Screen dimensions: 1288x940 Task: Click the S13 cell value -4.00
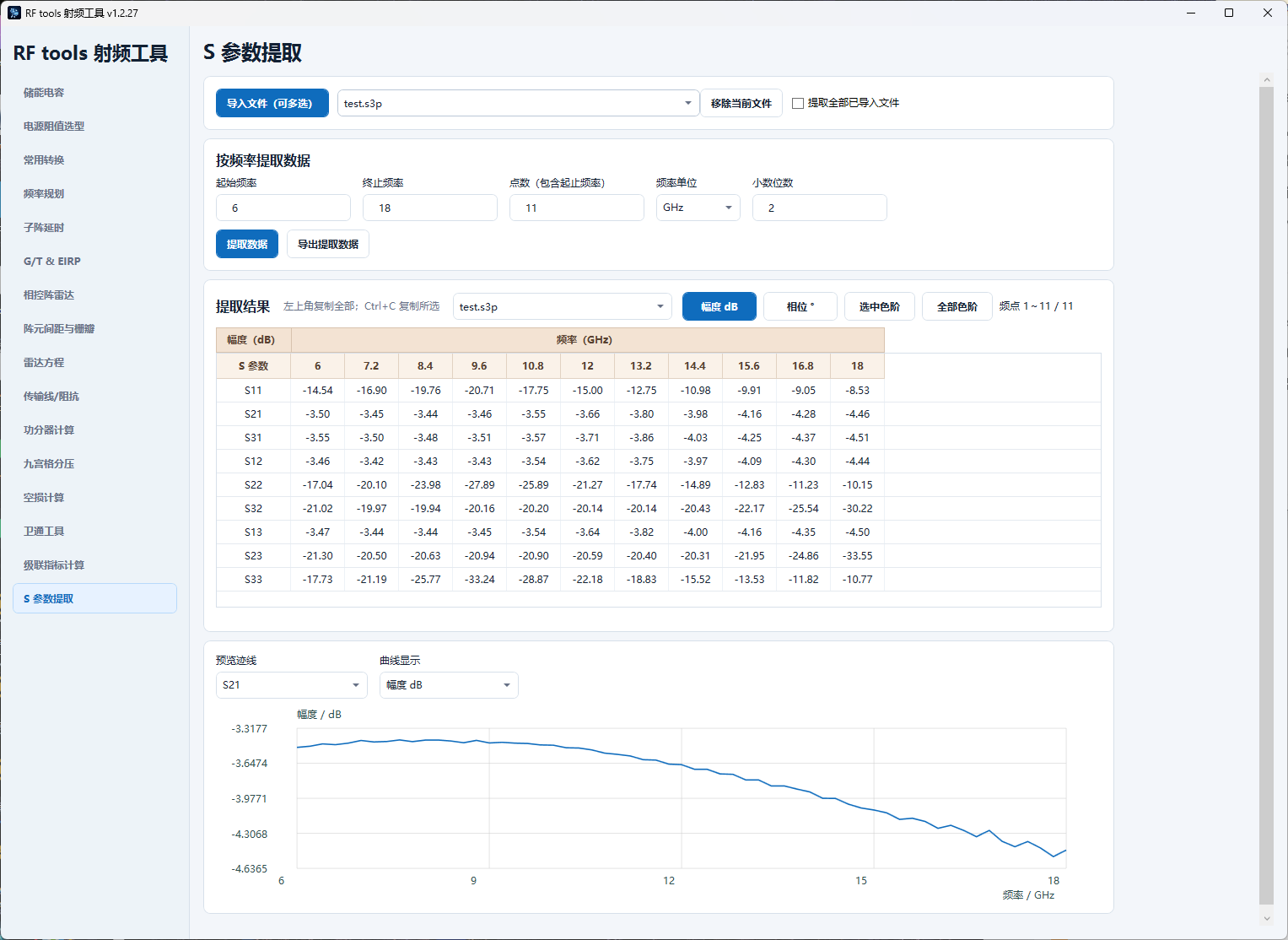point(696,532)
